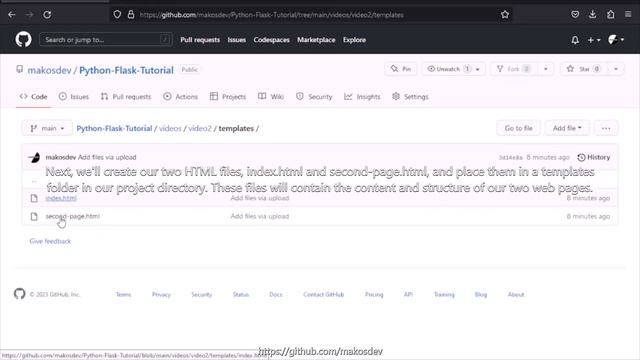Expand the plus create-new menu
640x360 pixels.
tap(593, 40)
